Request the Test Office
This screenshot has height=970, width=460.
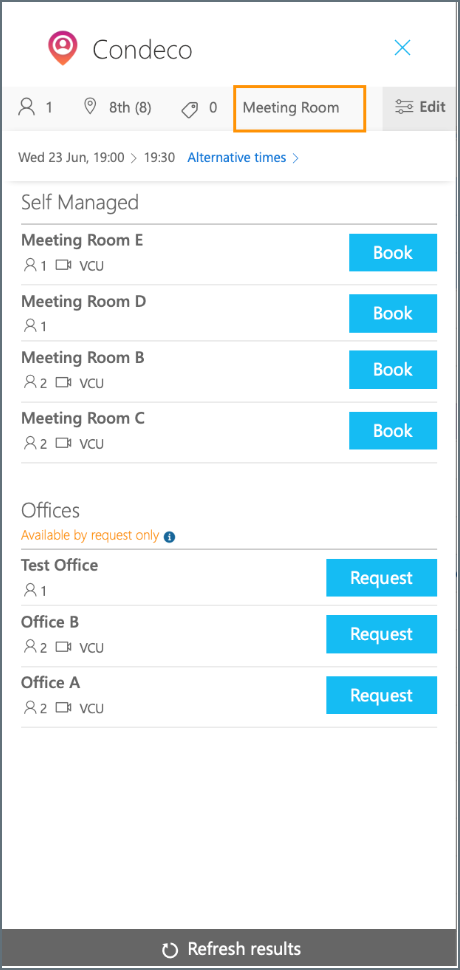point(381,578)
